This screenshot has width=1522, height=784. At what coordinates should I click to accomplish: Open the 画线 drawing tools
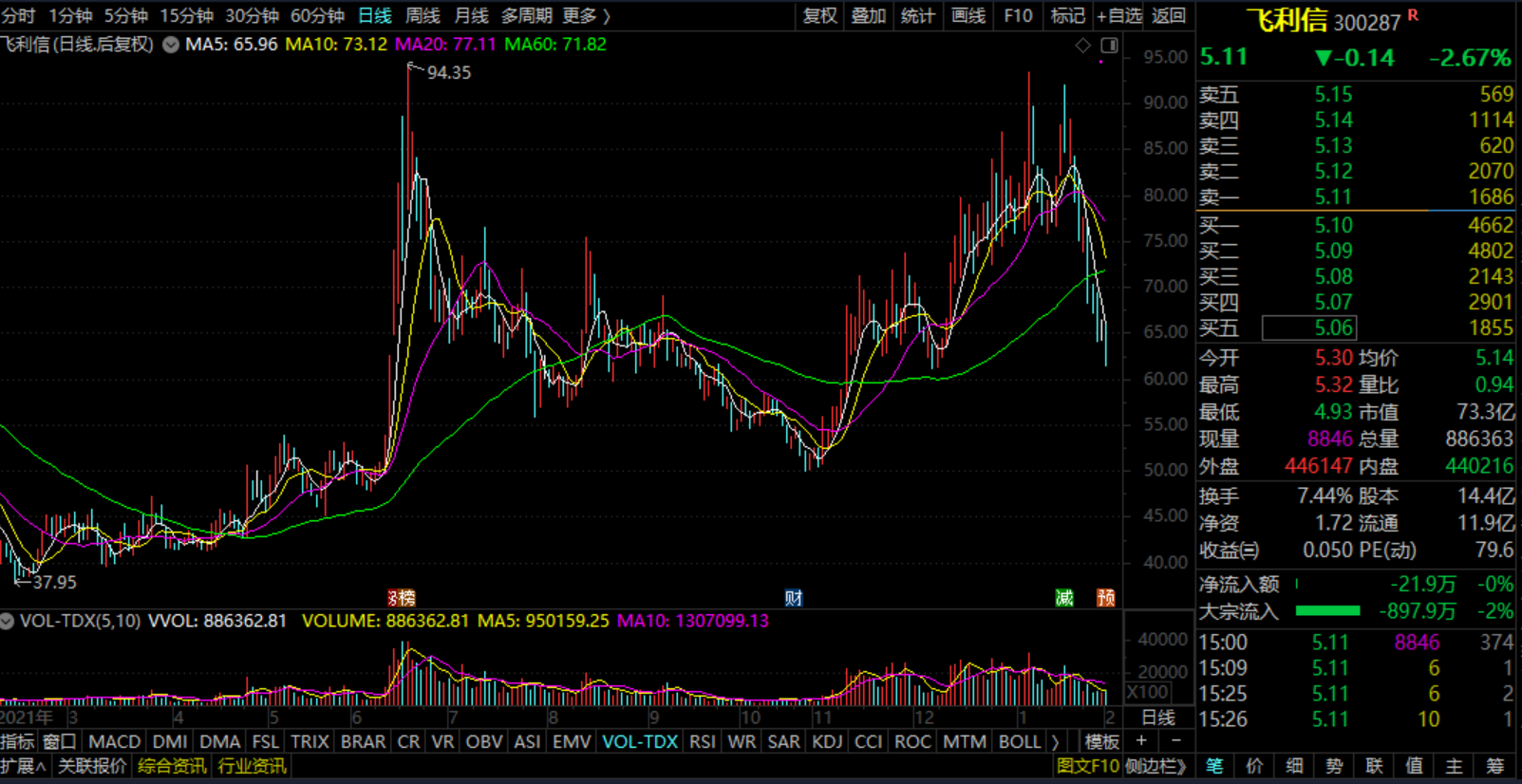pyautogui.click(x=968, y=15)
